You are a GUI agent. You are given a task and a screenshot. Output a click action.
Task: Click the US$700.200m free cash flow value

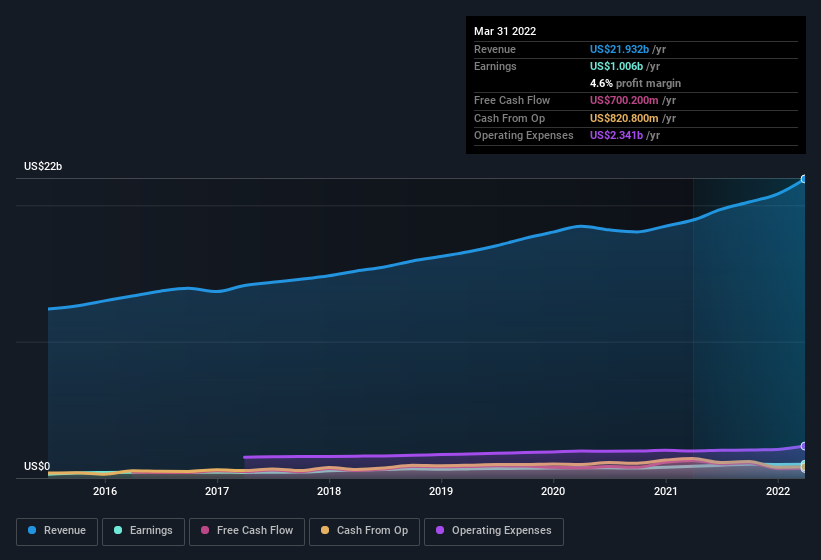[x=624, y=100]
